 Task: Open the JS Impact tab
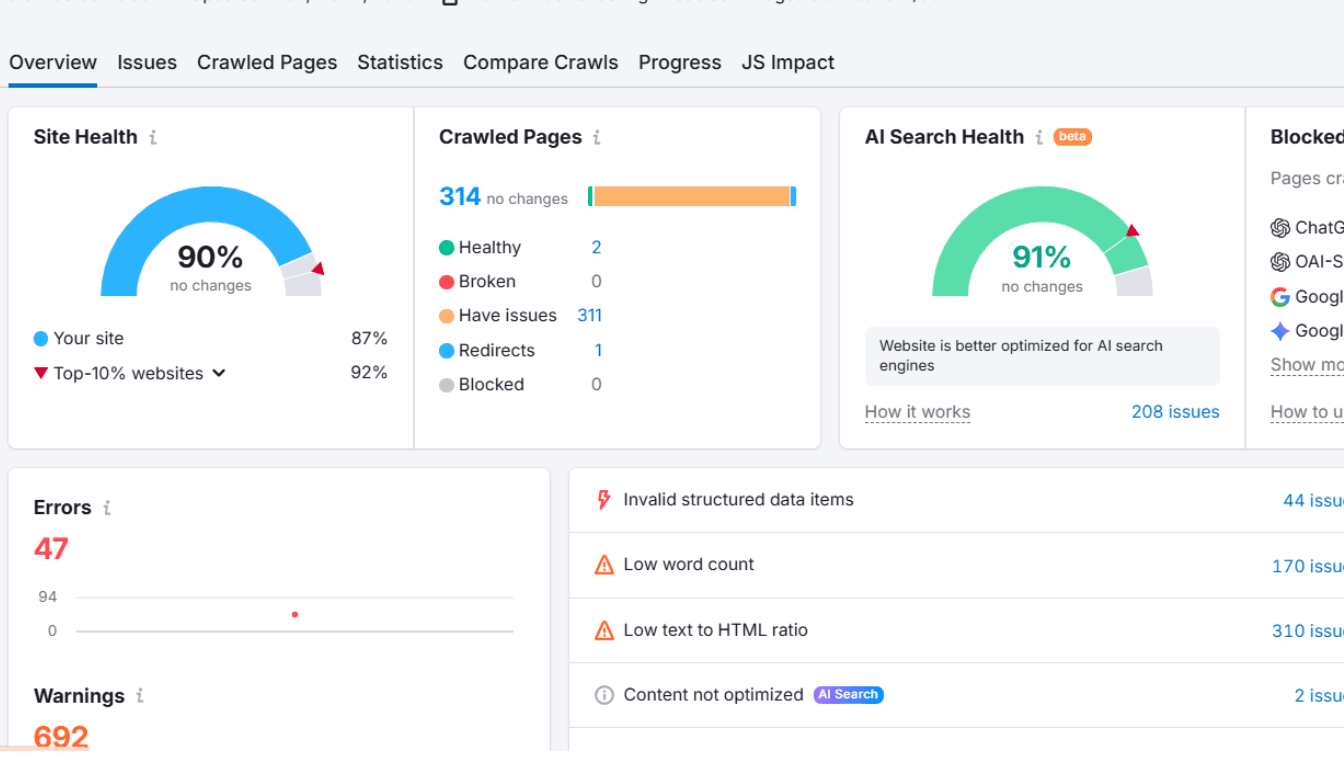coord(788,62)
